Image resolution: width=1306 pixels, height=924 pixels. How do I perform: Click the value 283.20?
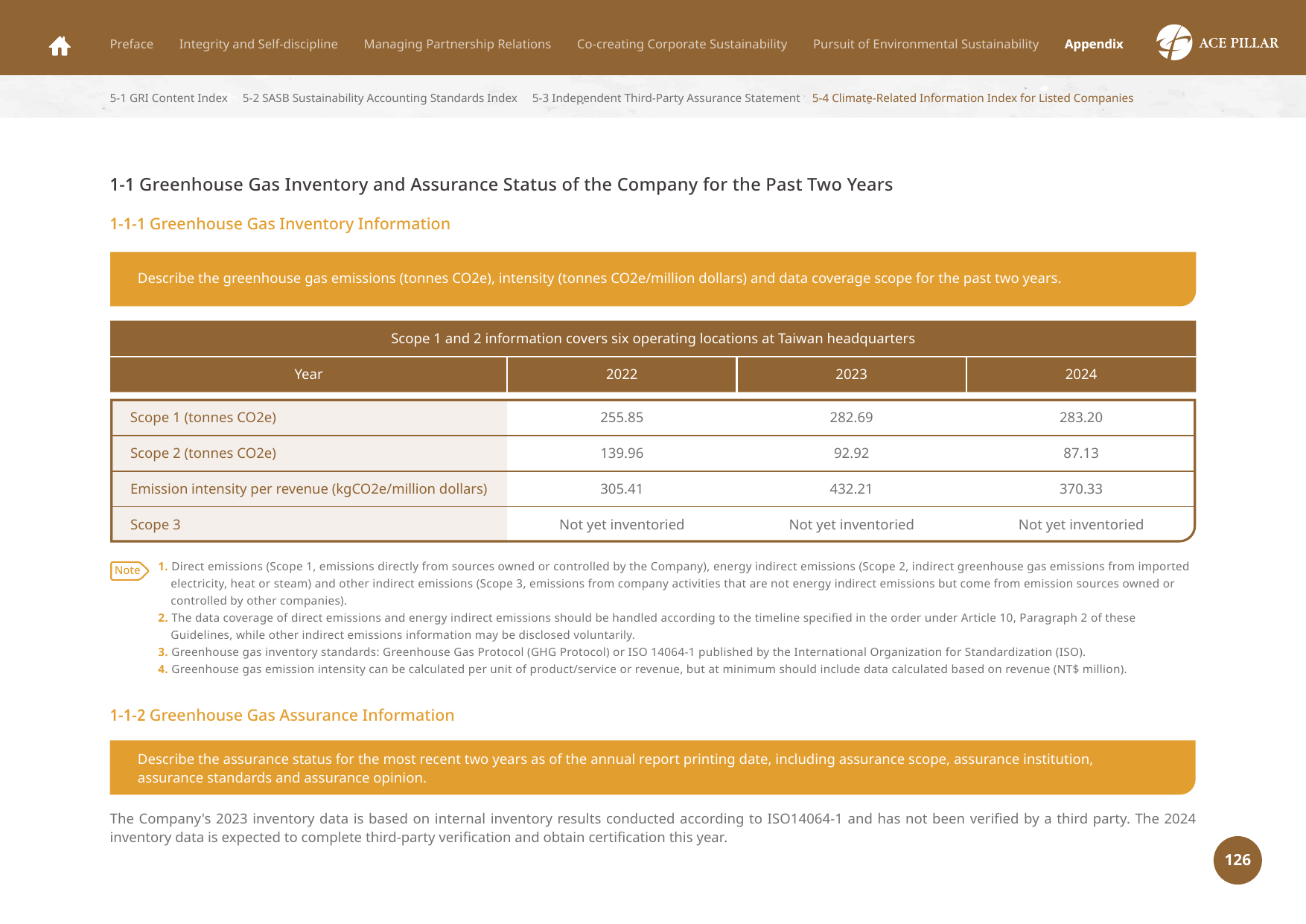[x=1081, y=418]
